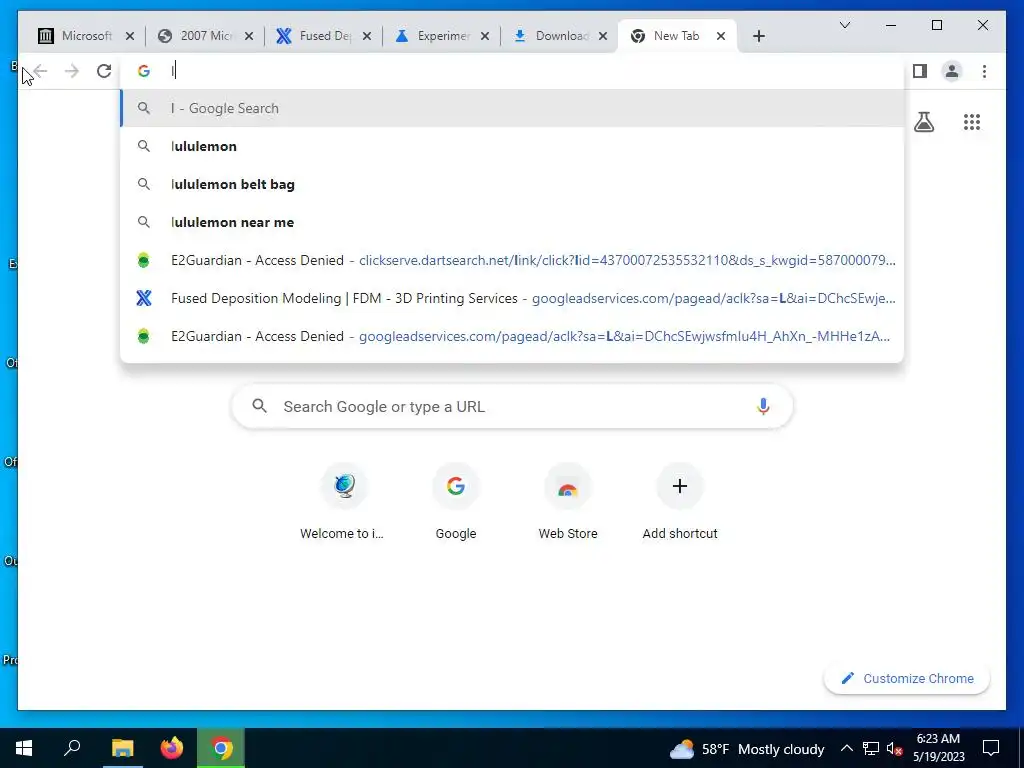Image resolution: width=1024 pixels, height=768 pixels.
Task: Click Chrome taskbar icon
Action: coord(221,748)
